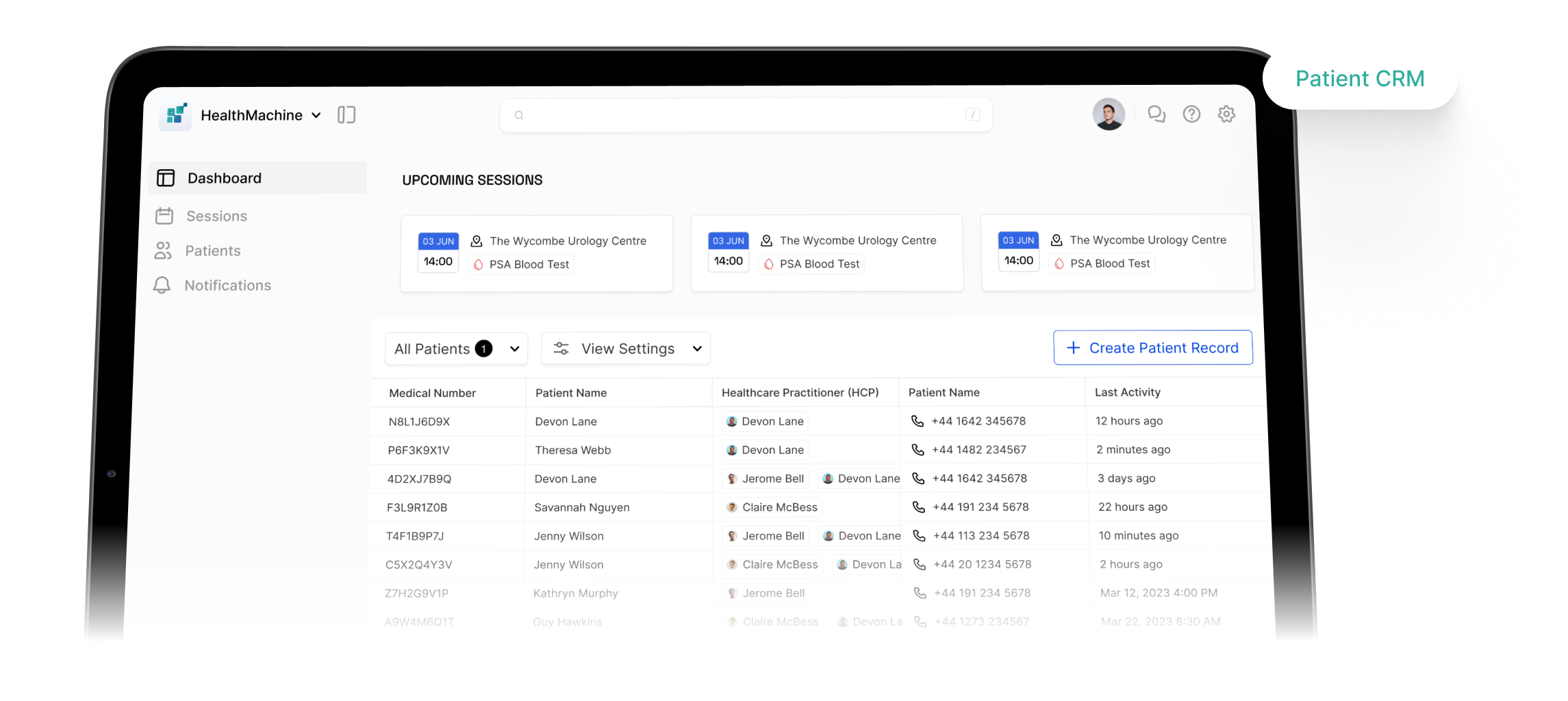Screen dimensions: 1568x701
Task: Click the user profile avatar
Action: pyautogui.click(x=1109, y=114)
